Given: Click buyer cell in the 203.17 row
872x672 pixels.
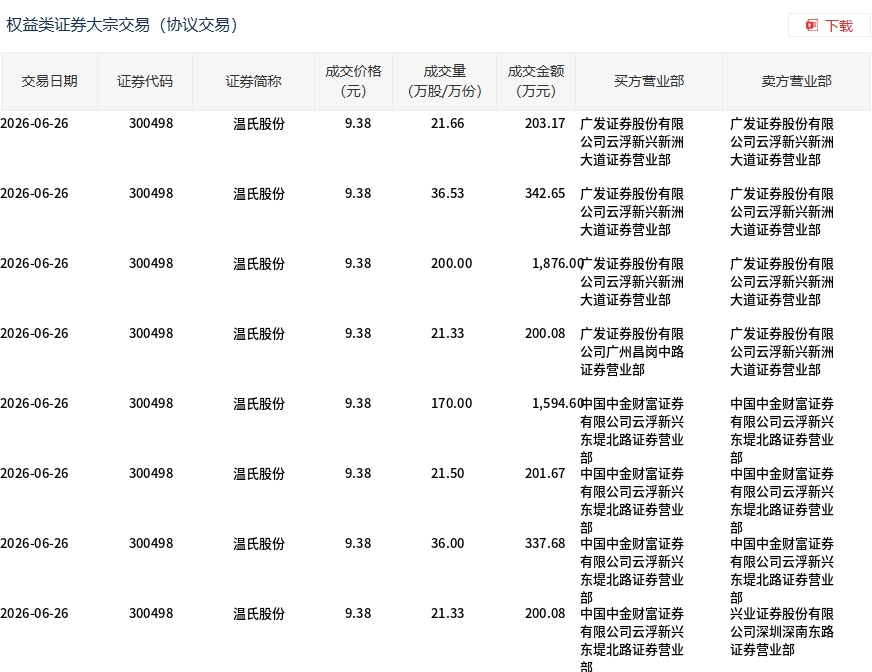Looking at the screenshot, I should pos(632,142).
